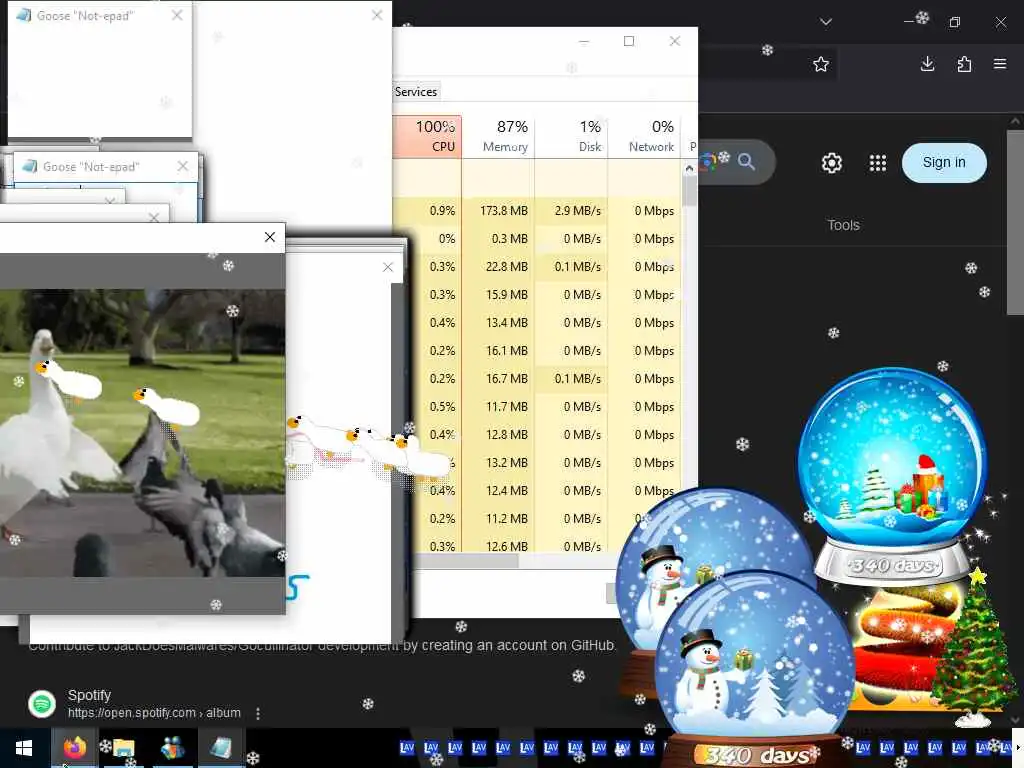
Task: Select the 16.7 MB memory cell
Action: (x=498, y=379)
